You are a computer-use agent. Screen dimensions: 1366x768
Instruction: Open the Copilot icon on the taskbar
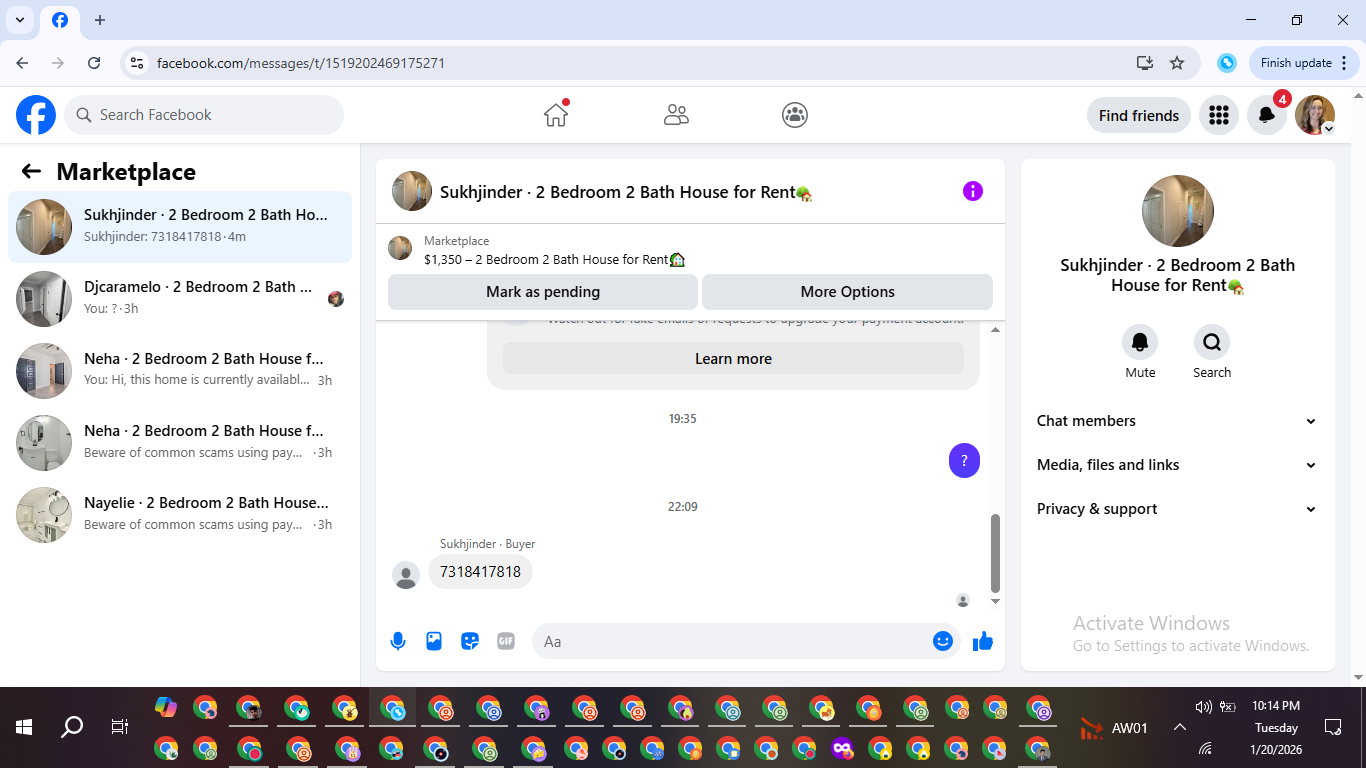(x=165, y=708)
